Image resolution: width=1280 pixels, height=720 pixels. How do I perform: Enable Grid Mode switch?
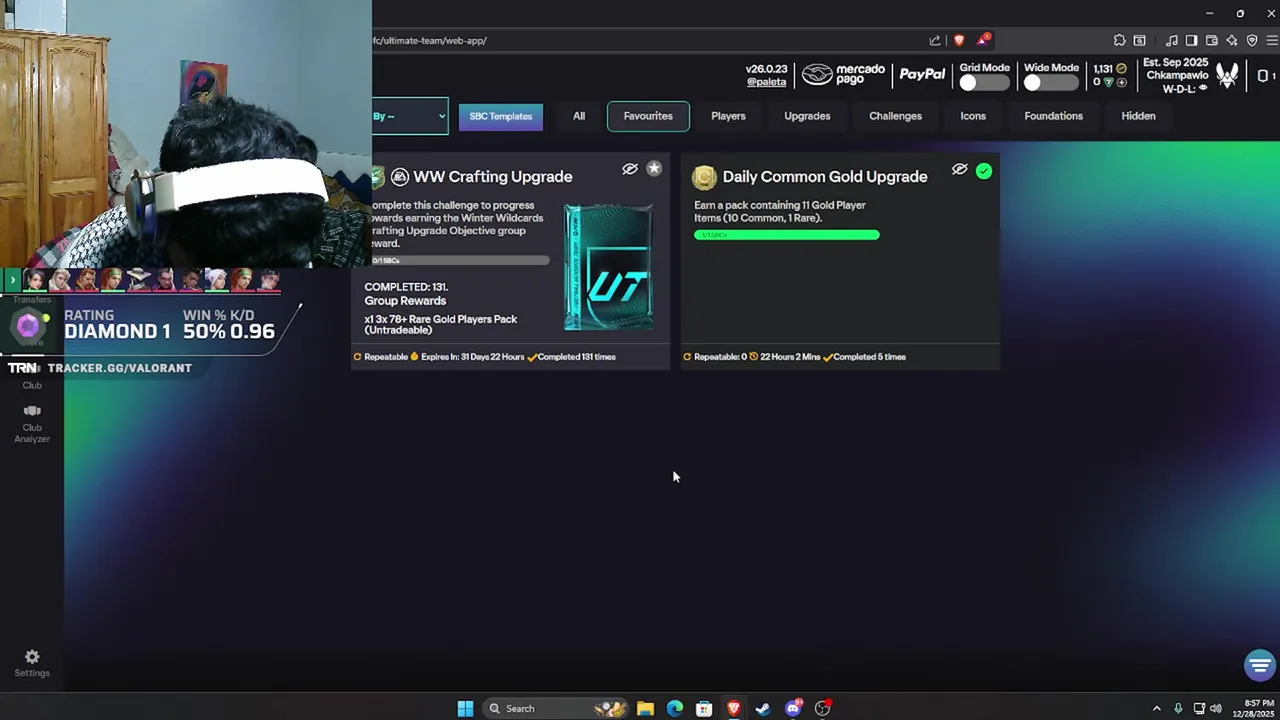tap(984, 83)
